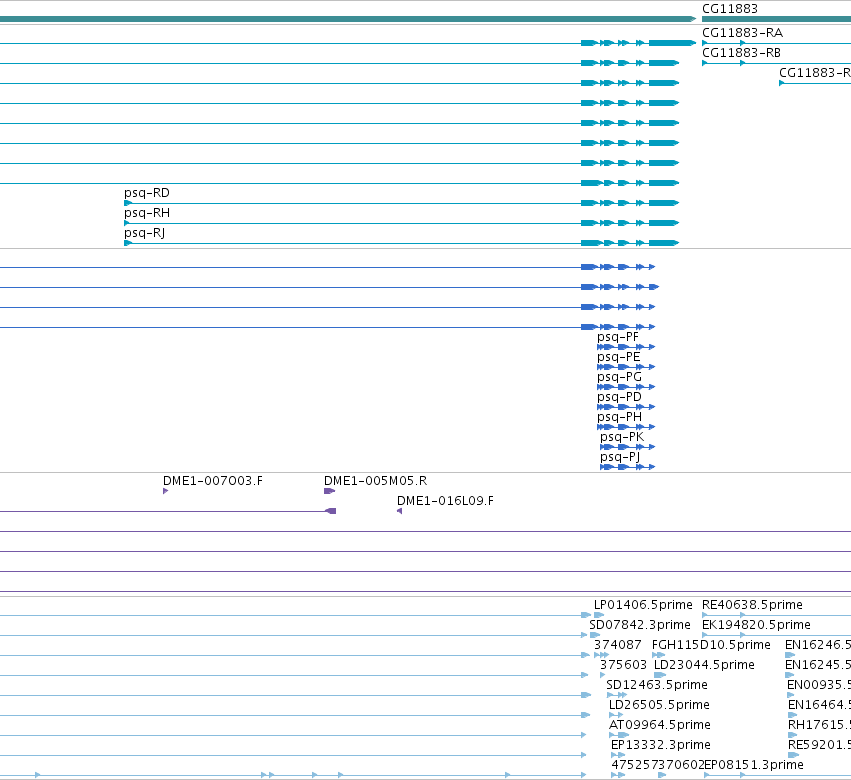Click the small arrow glyph under DME1-007O03.F
The height and width of the screenshot is (780, 851).
click(166, 491)
